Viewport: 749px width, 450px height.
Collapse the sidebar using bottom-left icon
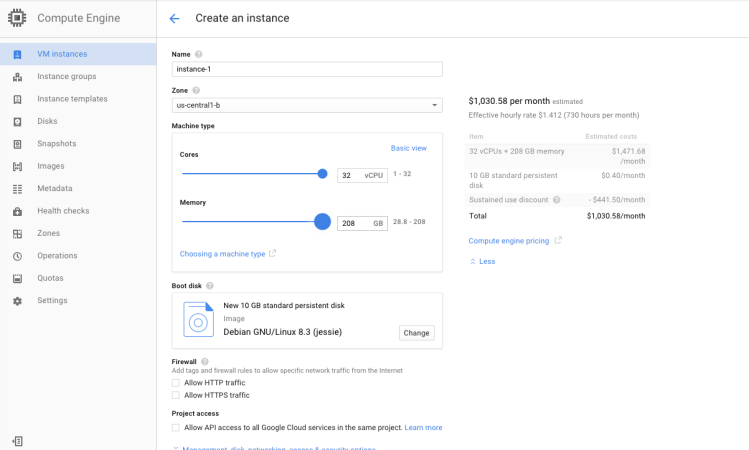17,440
